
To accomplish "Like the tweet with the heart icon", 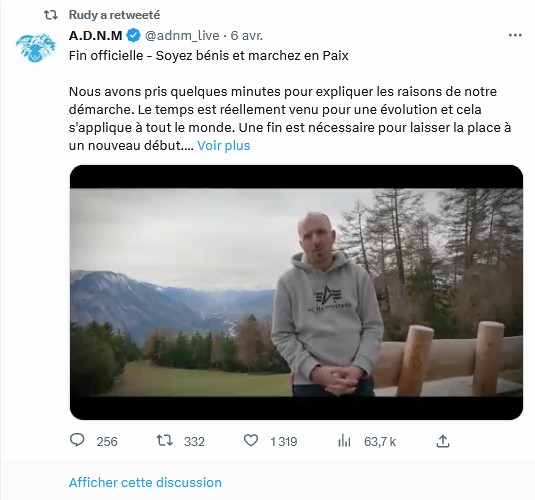I will [x=251, y=441].
